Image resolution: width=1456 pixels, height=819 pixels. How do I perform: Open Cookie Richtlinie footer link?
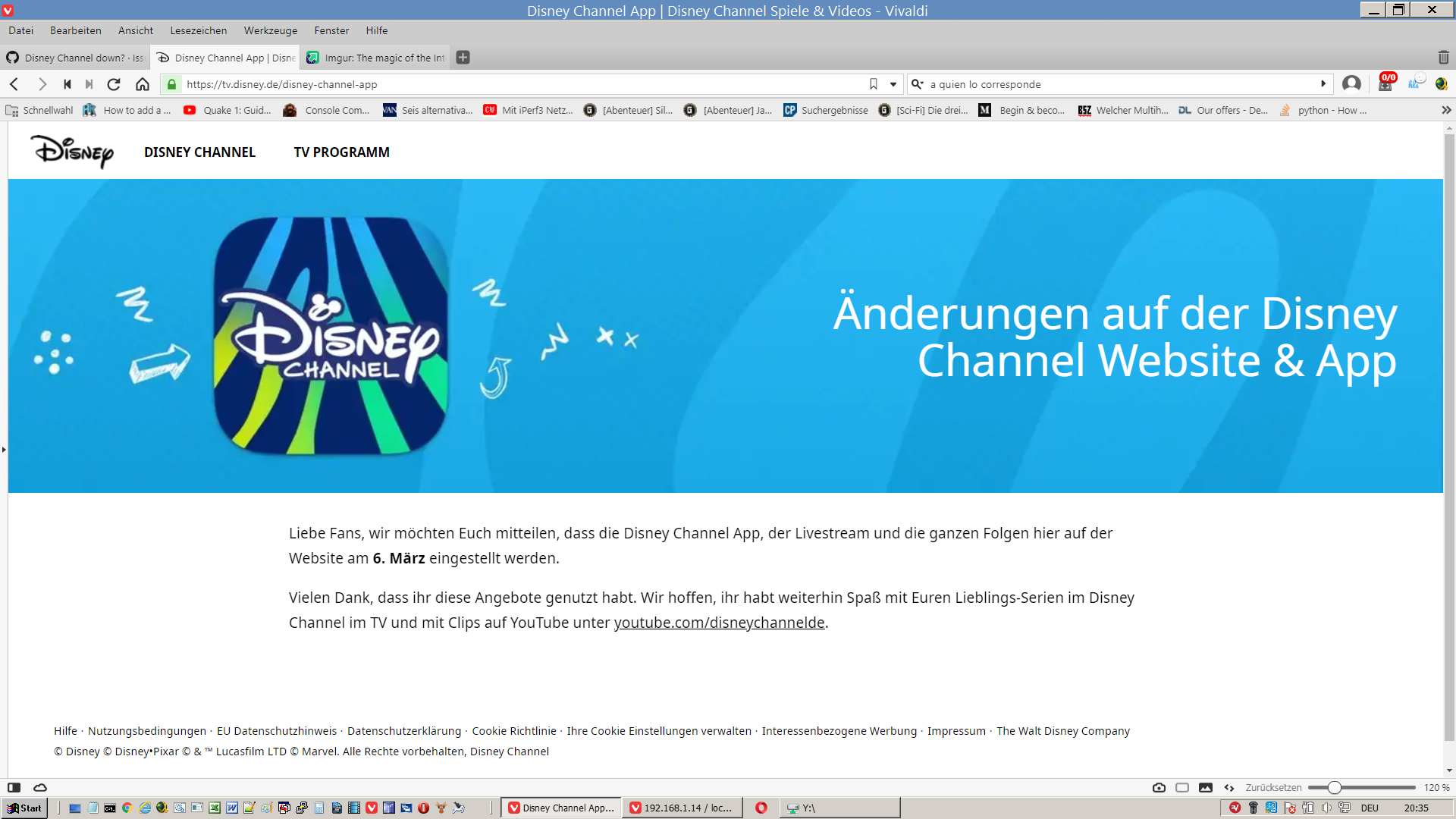[x=514, y=731]
